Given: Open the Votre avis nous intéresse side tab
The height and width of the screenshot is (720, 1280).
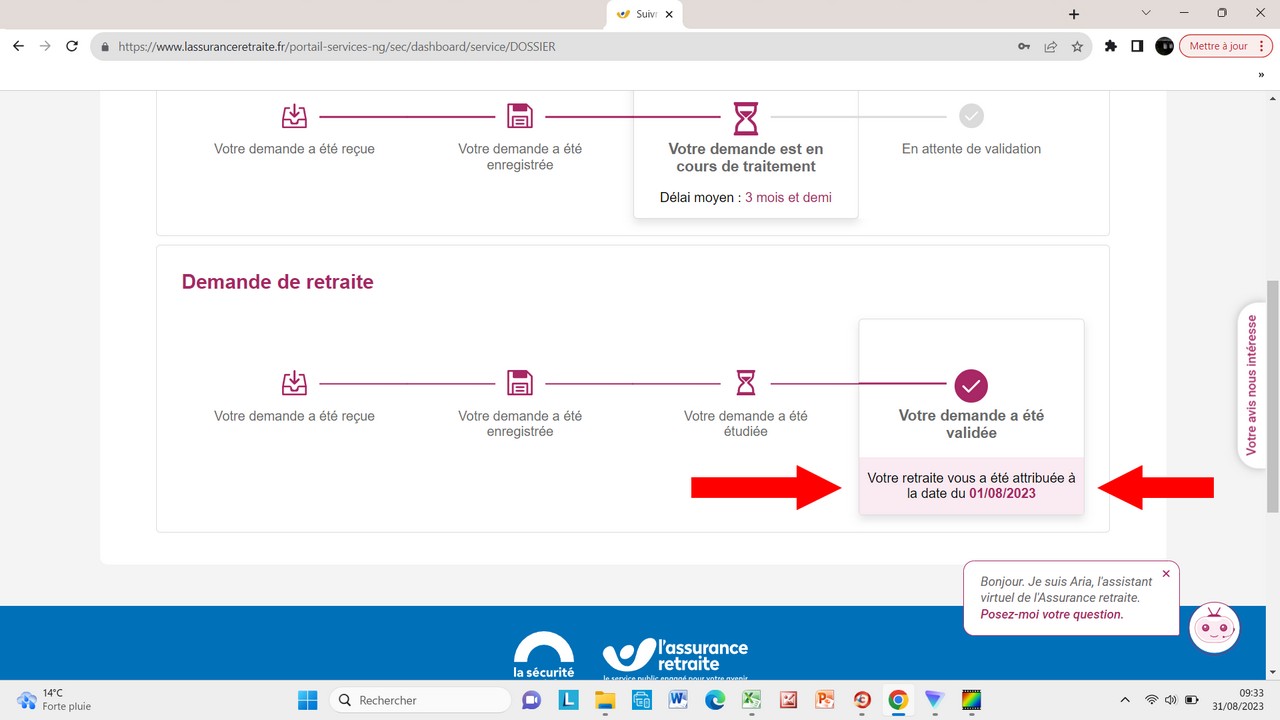Looking at the screenshot, I should coord(1252,385).
